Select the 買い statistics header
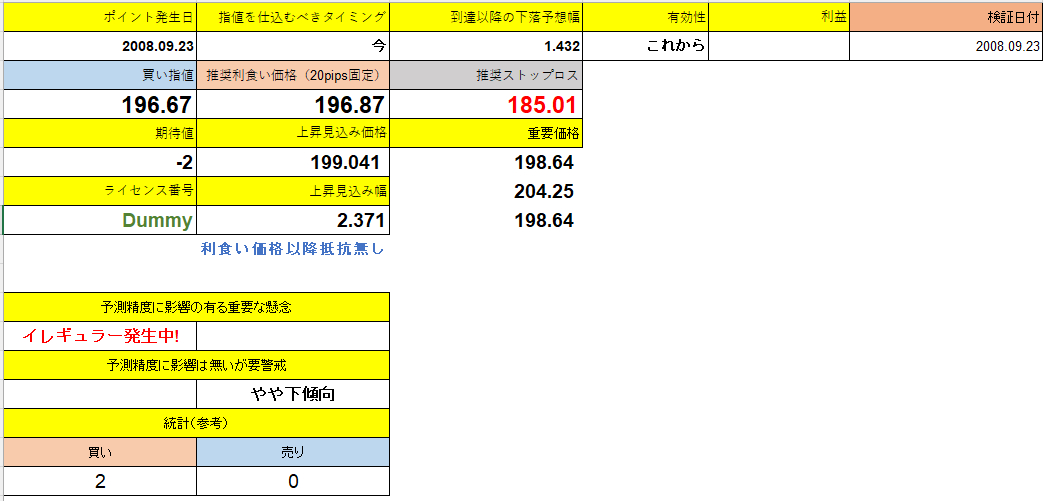 [x=100, y=452]
